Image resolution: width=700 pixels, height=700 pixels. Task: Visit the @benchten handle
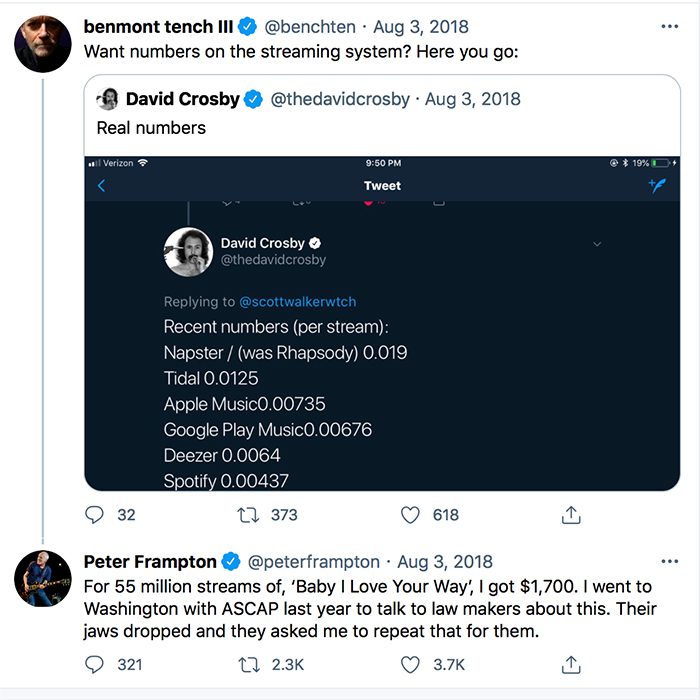(x=310, y=27)
